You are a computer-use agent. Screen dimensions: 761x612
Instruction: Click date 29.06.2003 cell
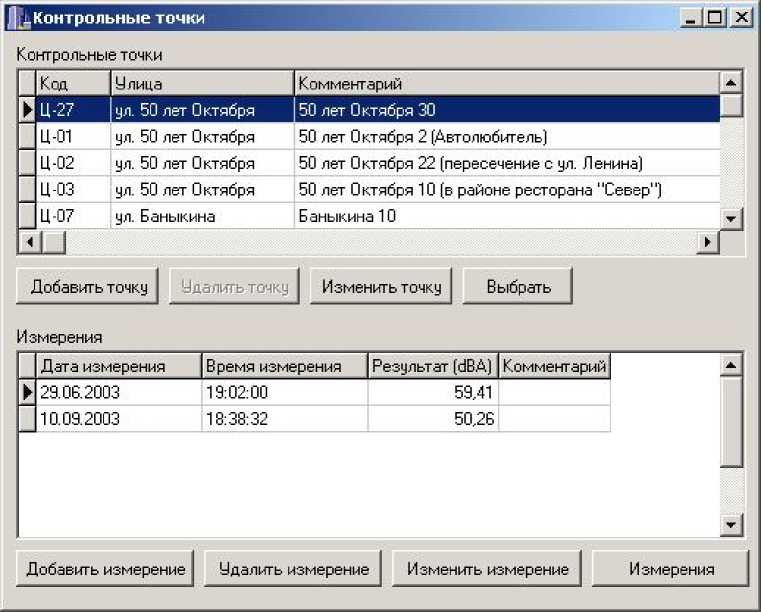pyautogui.click(x=119, y=392)
